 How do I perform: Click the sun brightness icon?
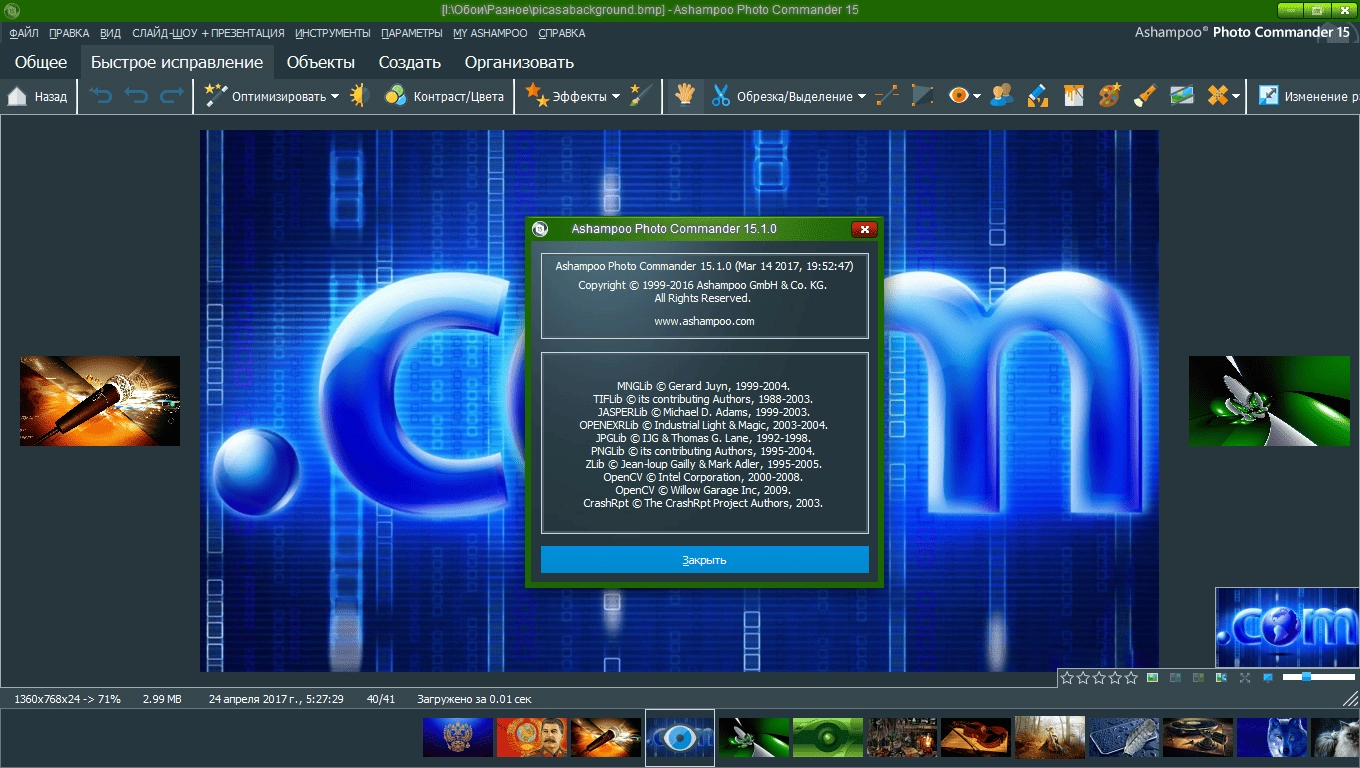click(361, 96)
